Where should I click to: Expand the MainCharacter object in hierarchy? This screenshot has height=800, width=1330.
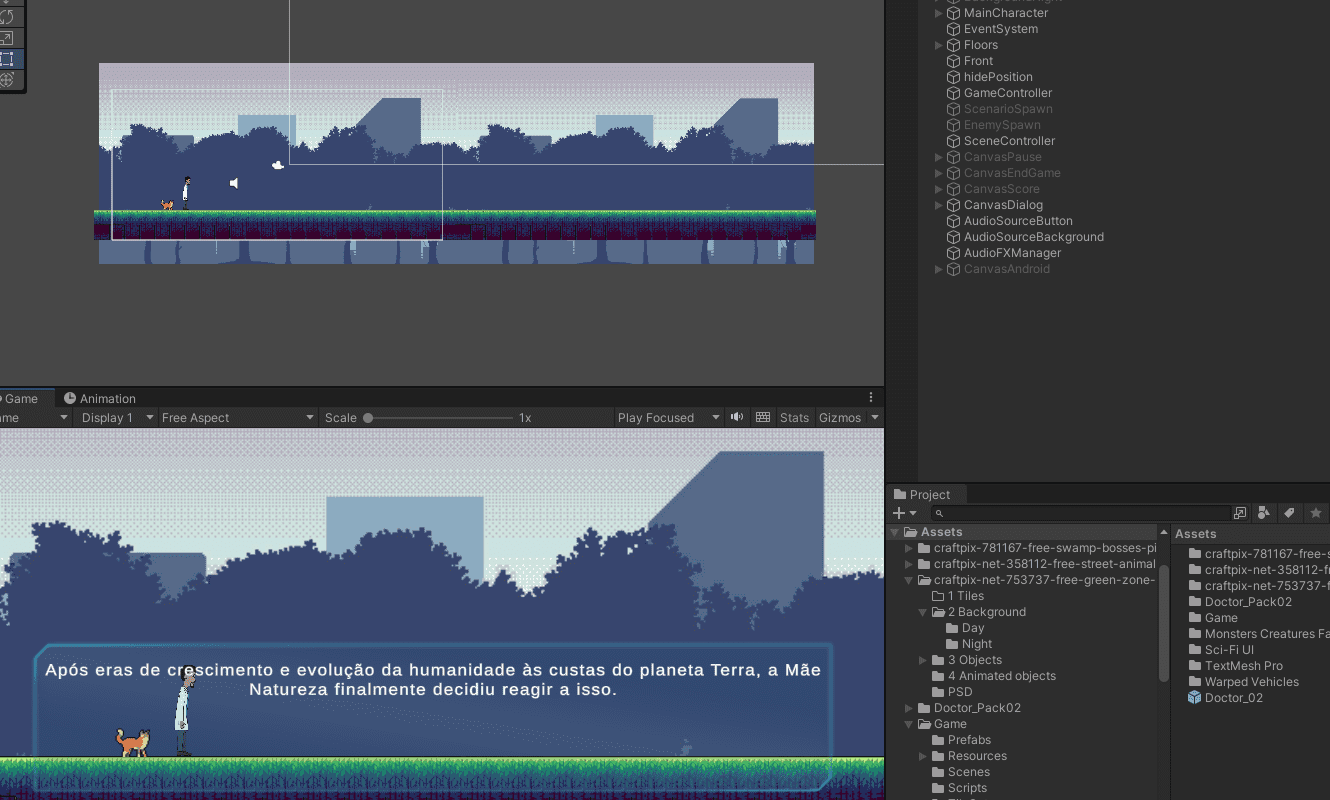coord(938,13)
